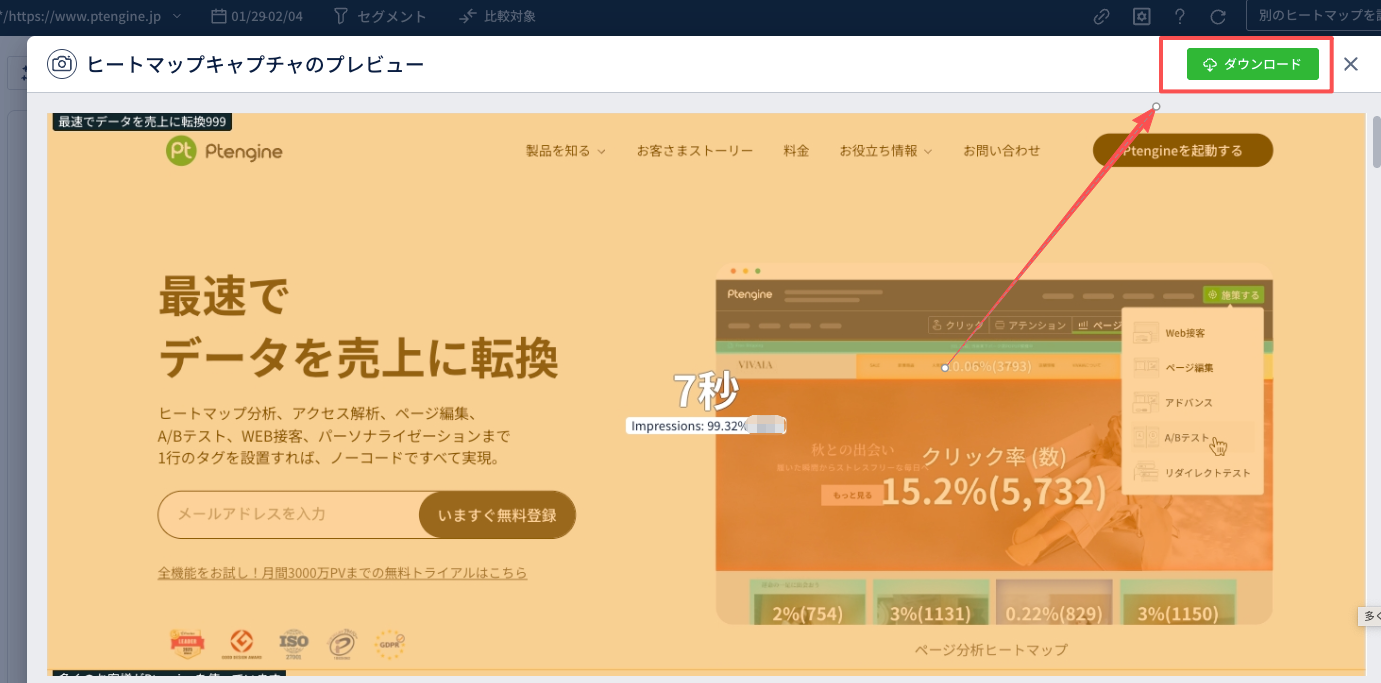The image size is (1381, 683).
Task: Click the refresh icon in top toolbar
Action: pos(1218,16)
